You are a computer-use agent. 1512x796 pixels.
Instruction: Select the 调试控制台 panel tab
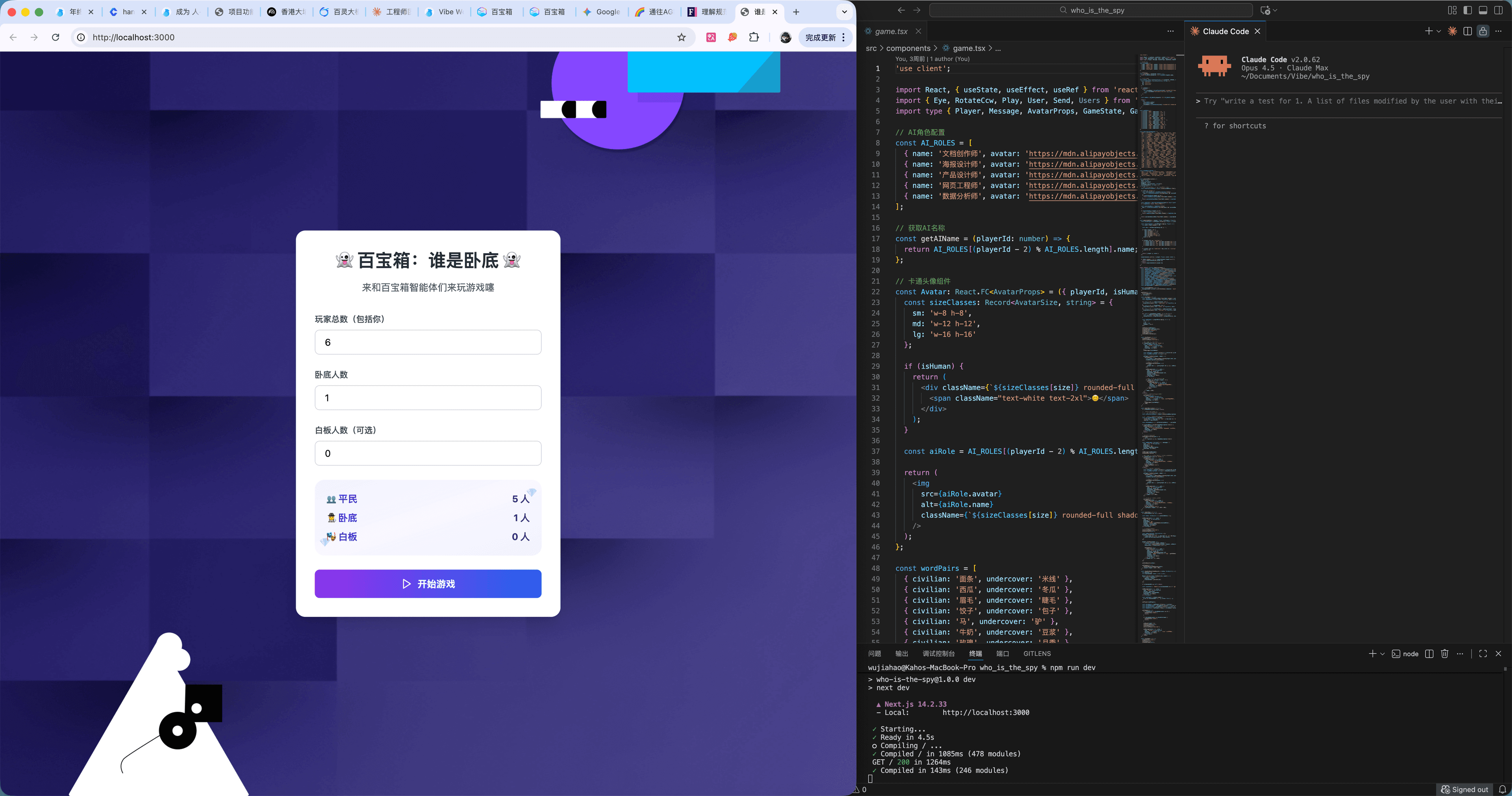939,653
